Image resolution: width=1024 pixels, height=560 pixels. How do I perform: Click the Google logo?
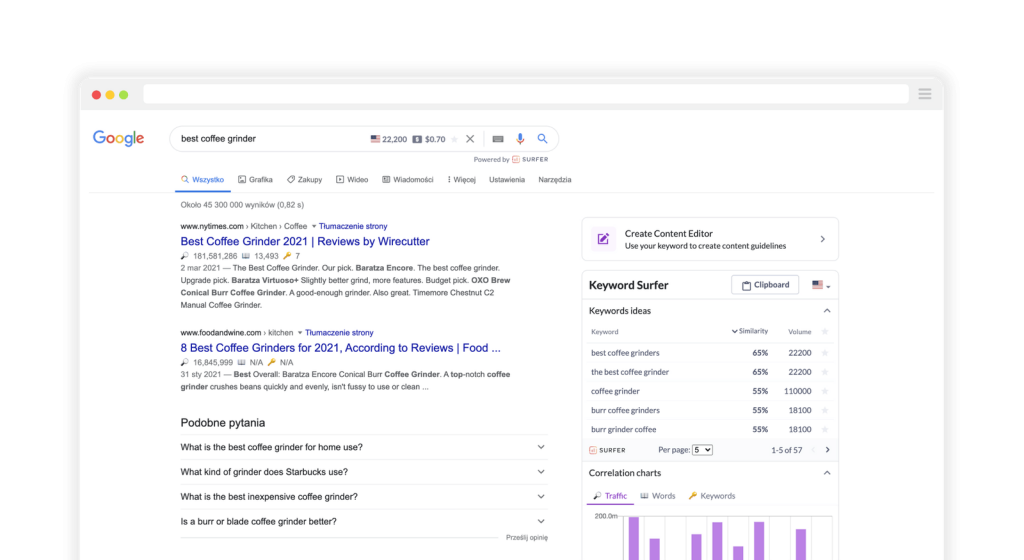(x=118, y=138)
